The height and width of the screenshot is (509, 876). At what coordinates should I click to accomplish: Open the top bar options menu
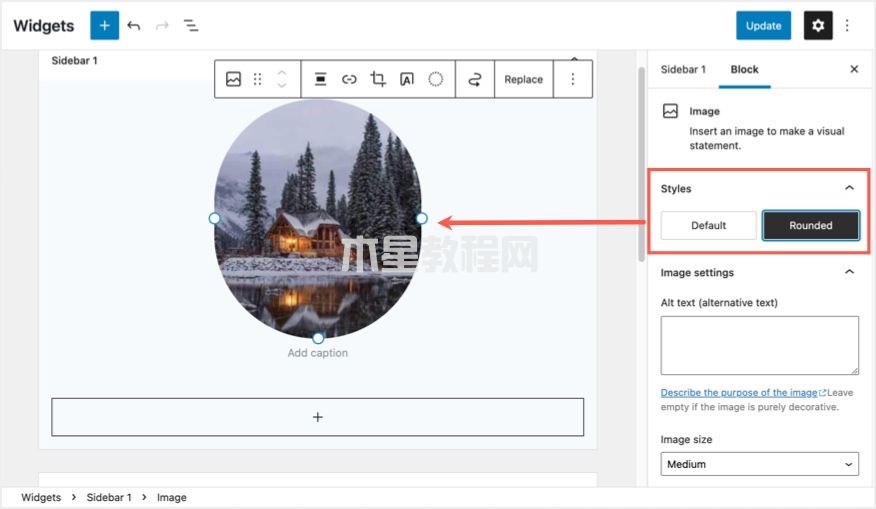tap(847, 26)
